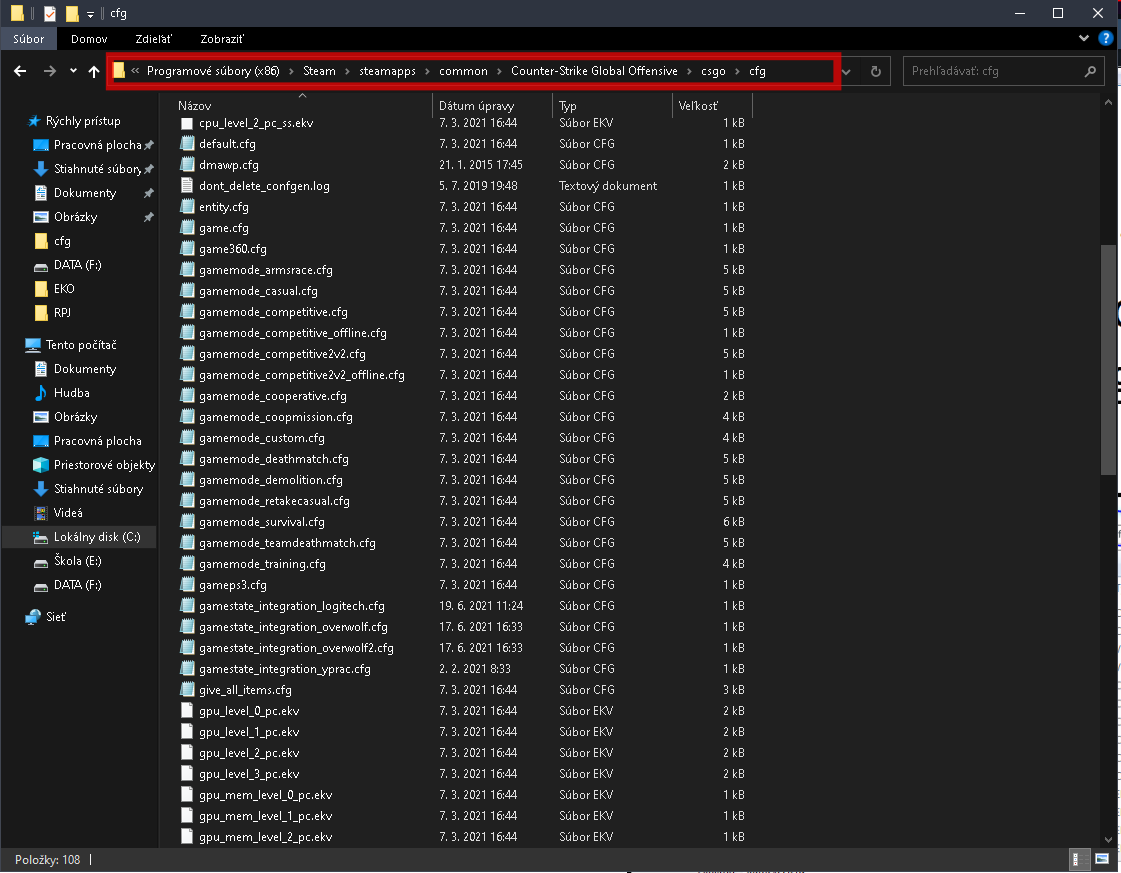Open the recent locations dropdown arrow
1121x873 pixels.
click(73, 71)
